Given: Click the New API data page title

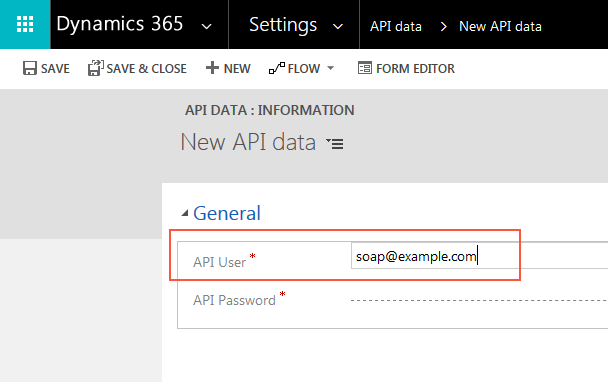Looking at the screenshot, I should coord(248,142).
